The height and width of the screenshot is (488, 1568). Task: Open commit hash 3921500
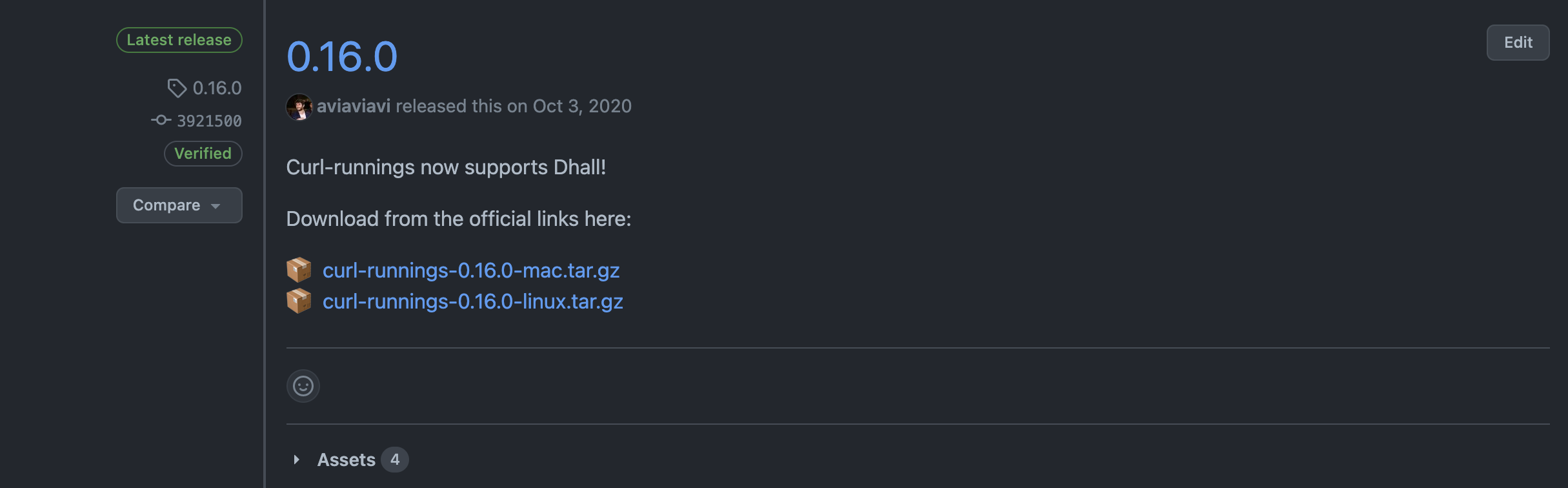(209, 121)
